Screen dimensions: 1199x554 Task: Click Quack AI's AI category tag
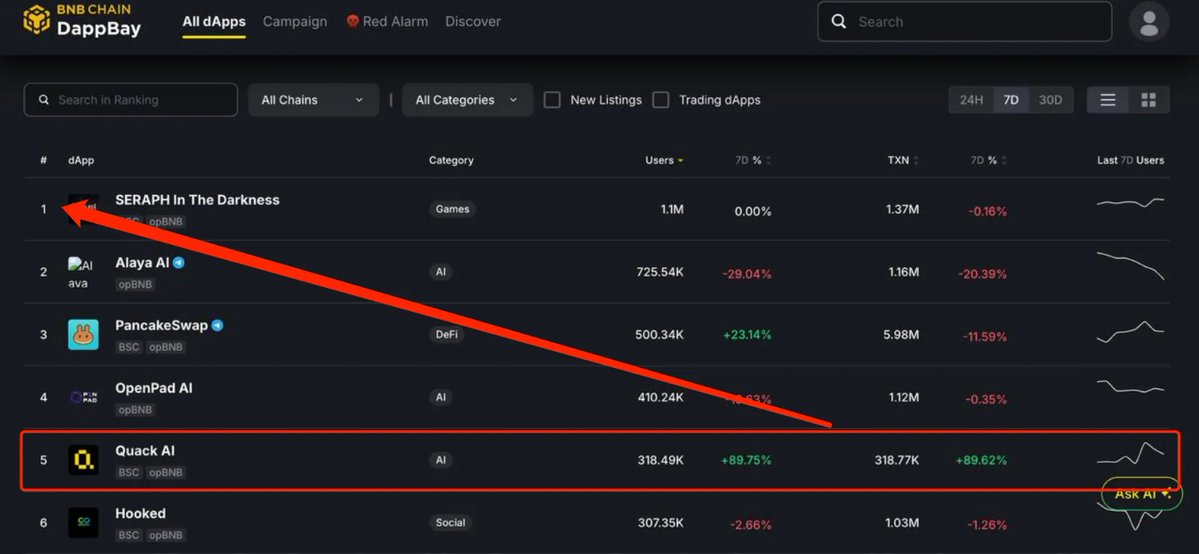click(x=440, y=460)
